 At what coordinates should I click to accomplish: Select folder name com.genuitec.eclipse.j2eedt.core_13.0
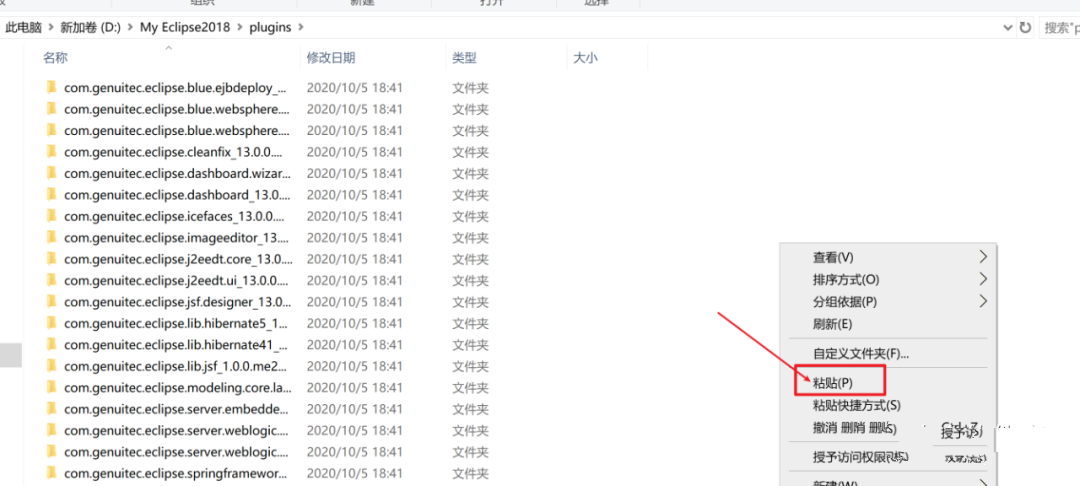[178, 259]
